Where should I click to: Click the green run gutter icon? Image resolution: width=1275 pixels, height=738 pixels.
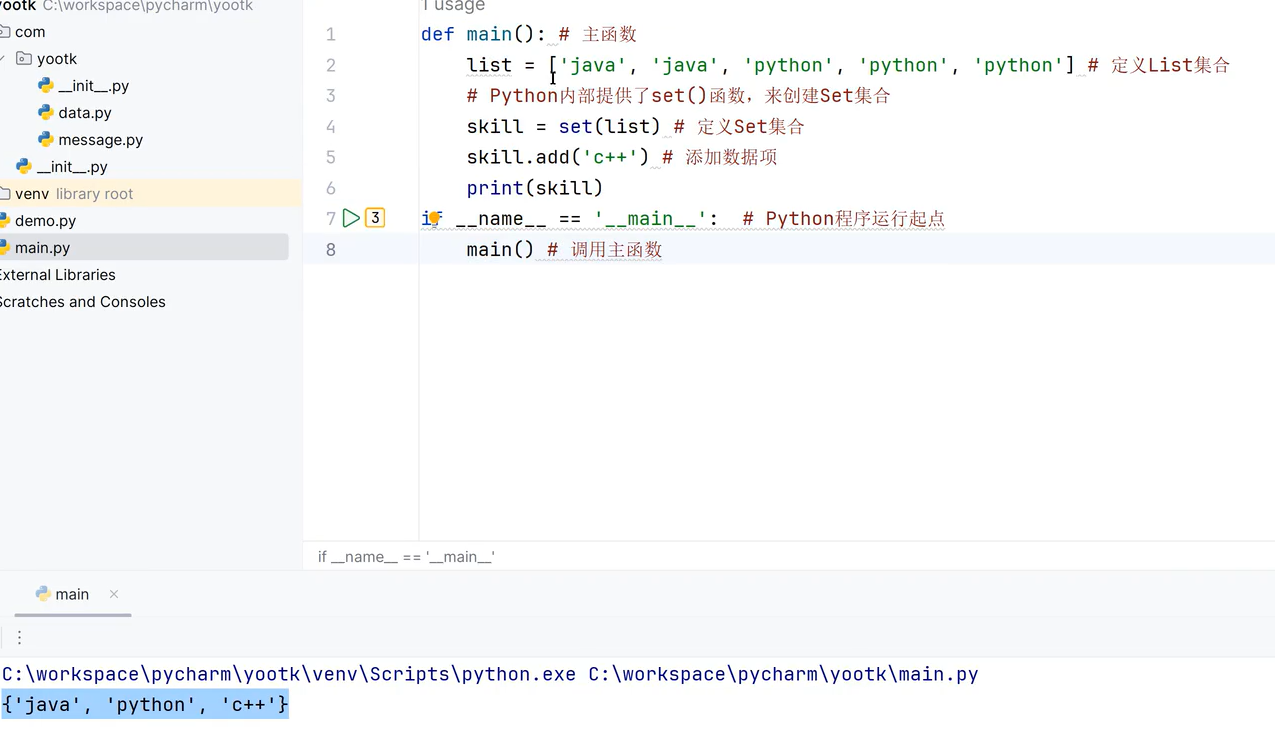pyautogui.click(x=351, y=218)
